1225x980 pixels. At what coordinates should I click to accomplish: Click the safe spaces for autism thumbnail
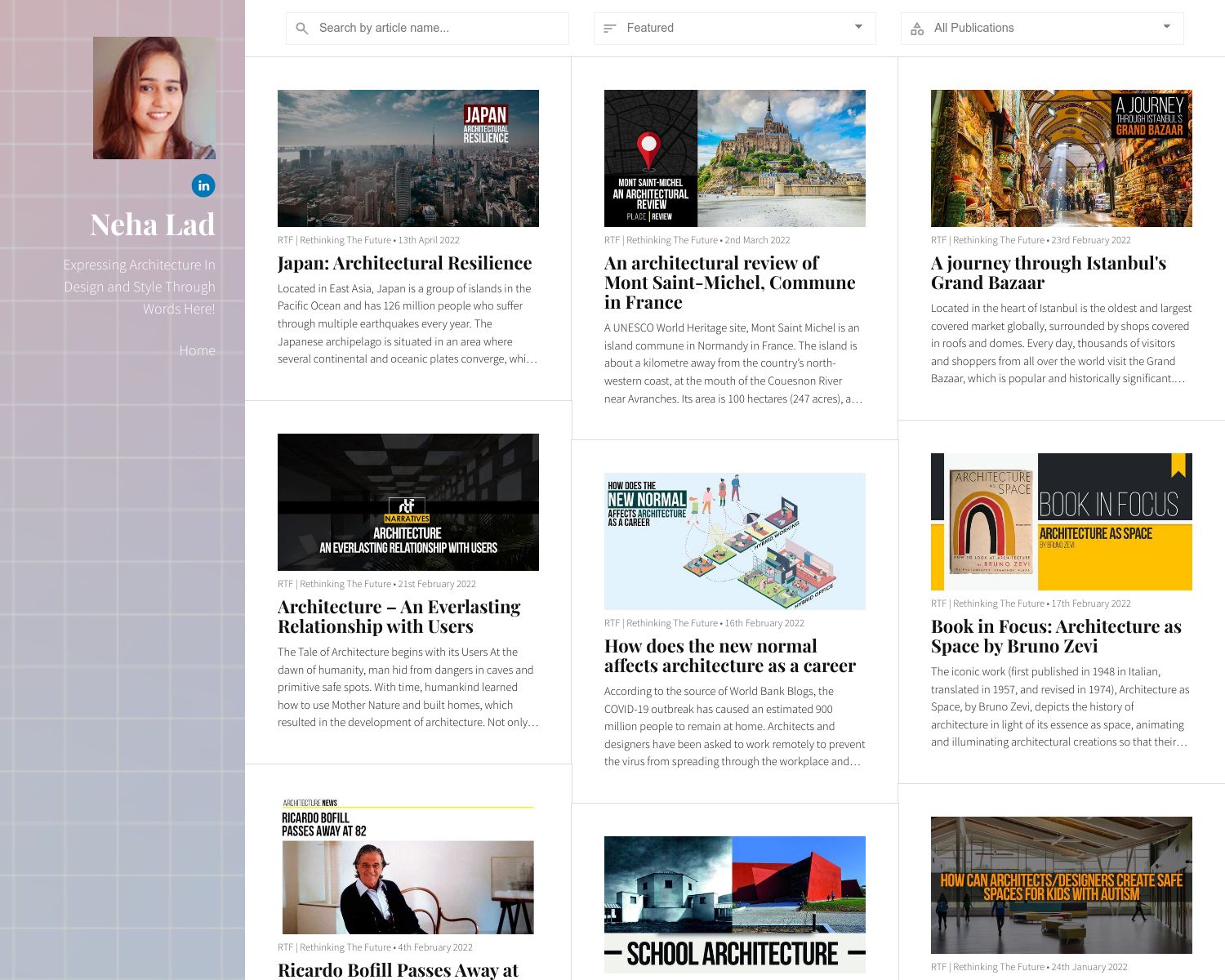[x=1061, y=885]
